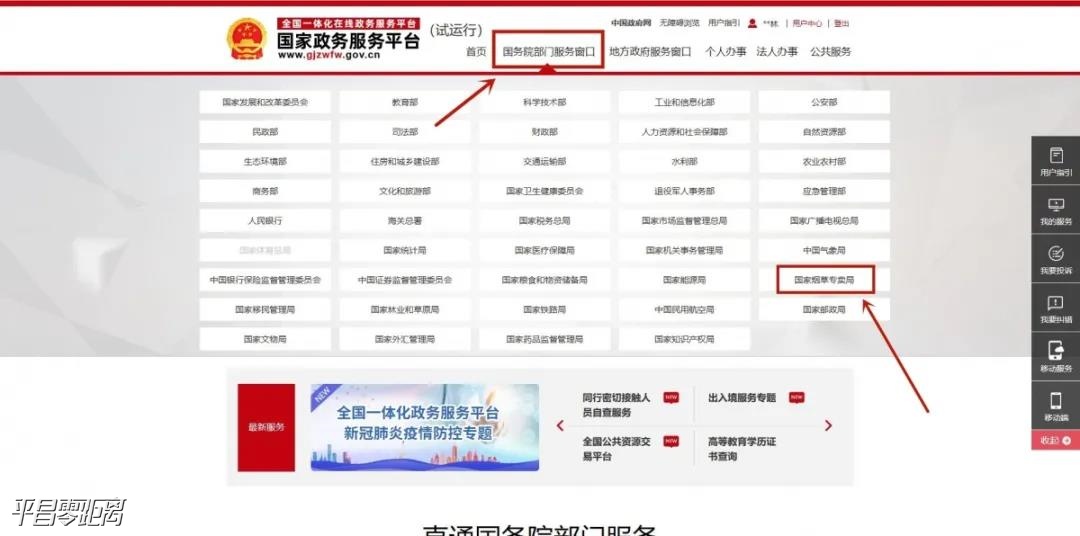The image size is (1080, 536).
Task: Select 工业和信息化部
Action: coord(685,102)
